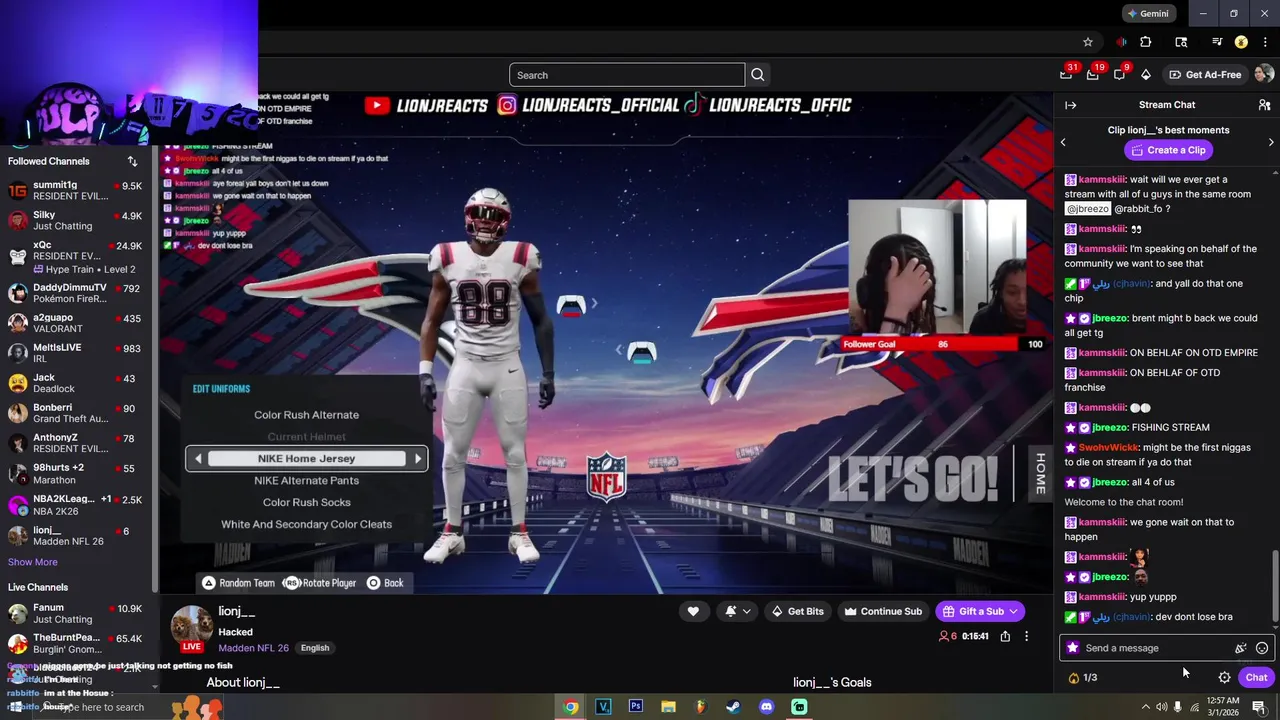Click the Chrome Lens search icon
This screenshot has height=720, width=1280.
click(1181, 42)
